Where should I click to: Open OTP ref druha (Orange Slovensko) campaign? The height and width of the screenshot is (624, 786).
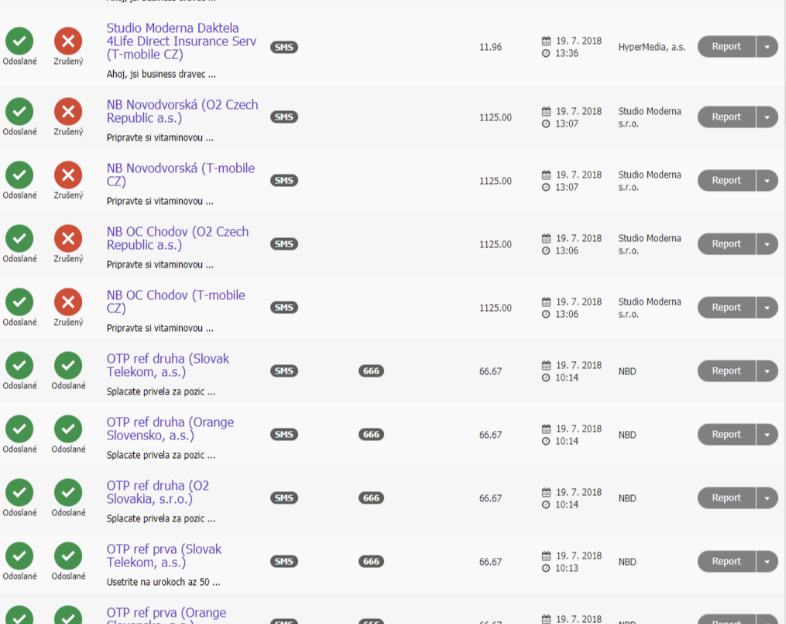coord(170,429)
